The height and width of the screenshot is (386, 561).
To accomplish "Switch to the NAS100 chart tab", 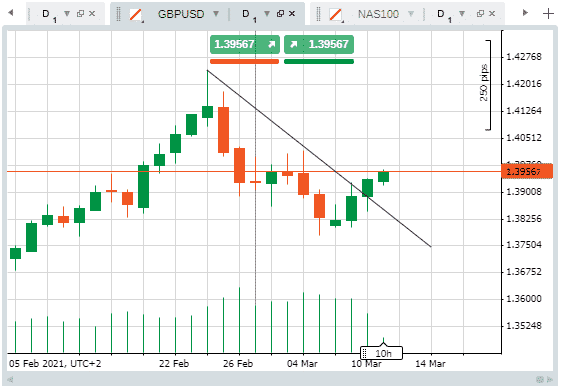I will [378, 14].
